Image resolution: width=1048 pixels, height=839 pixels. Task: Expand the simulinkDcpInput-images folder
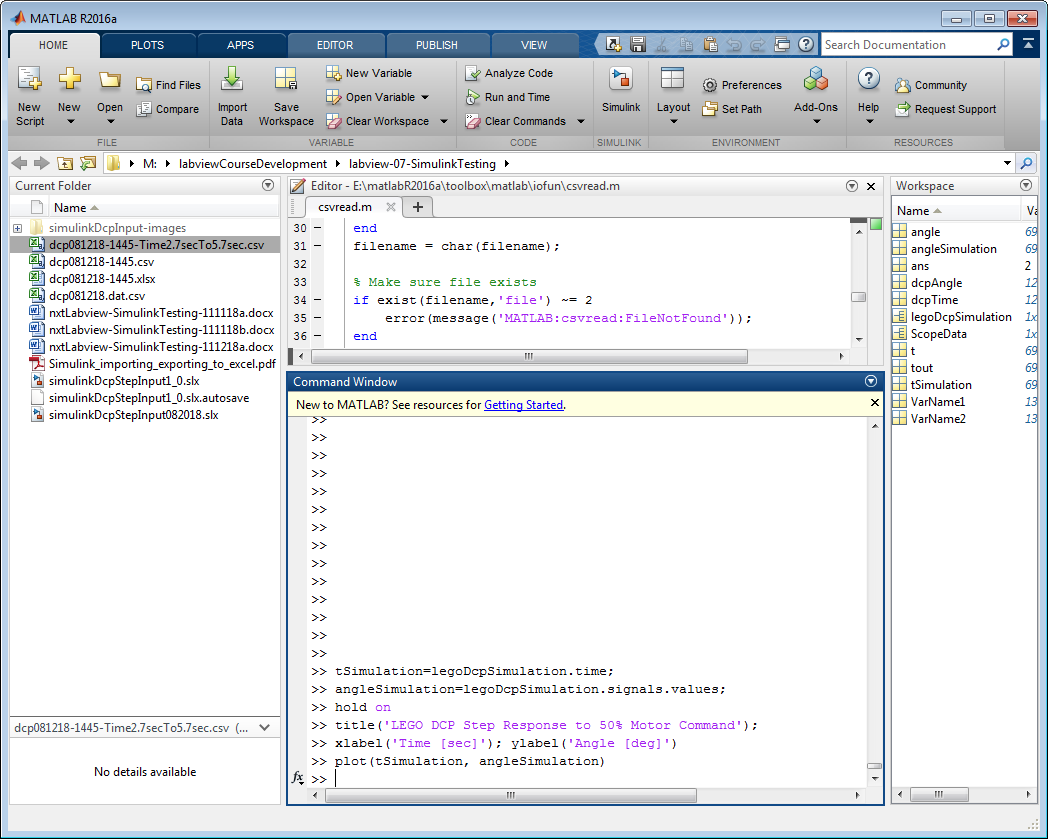[x=17, y=228]
